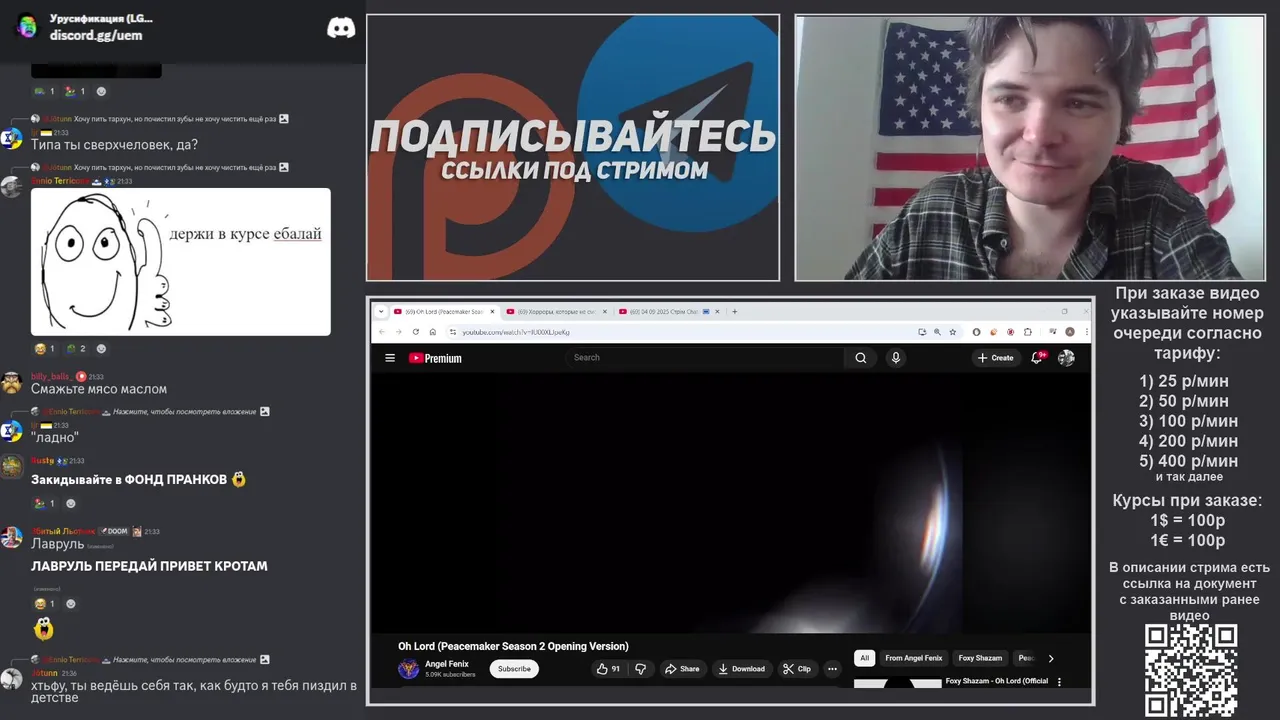Click the username billy_balls in chat
This screenshot has width=1280, height=720.
[x=50, y=376]
